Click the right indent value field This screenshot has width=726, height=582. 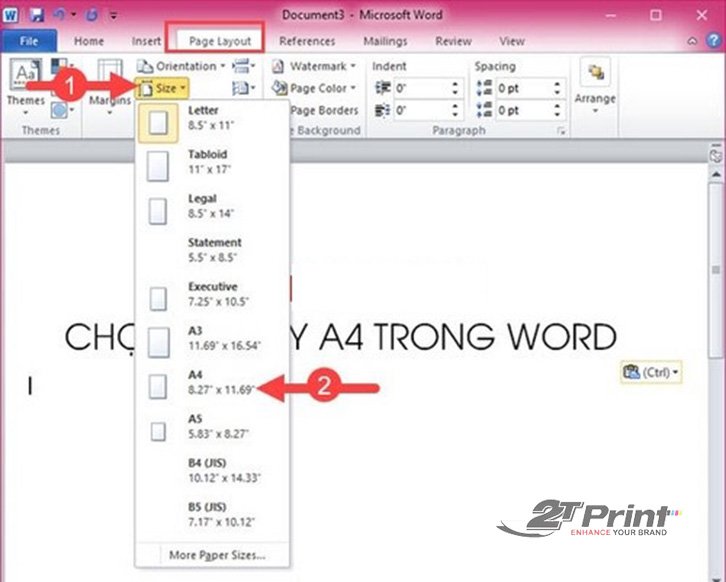tap(420, 110)
